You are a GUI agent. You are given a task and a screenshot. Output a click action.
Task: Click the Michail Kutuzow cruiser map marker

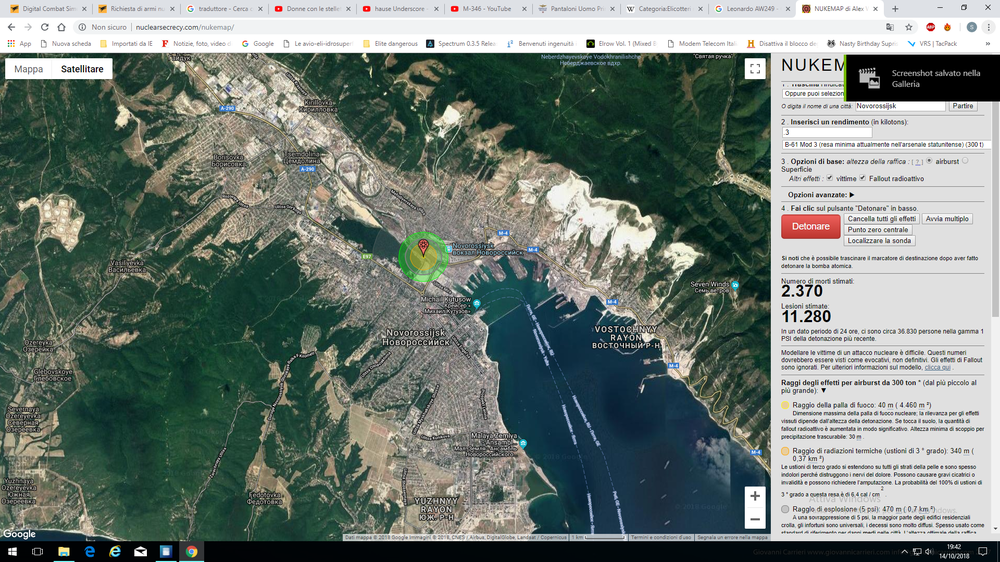(477, 305)
